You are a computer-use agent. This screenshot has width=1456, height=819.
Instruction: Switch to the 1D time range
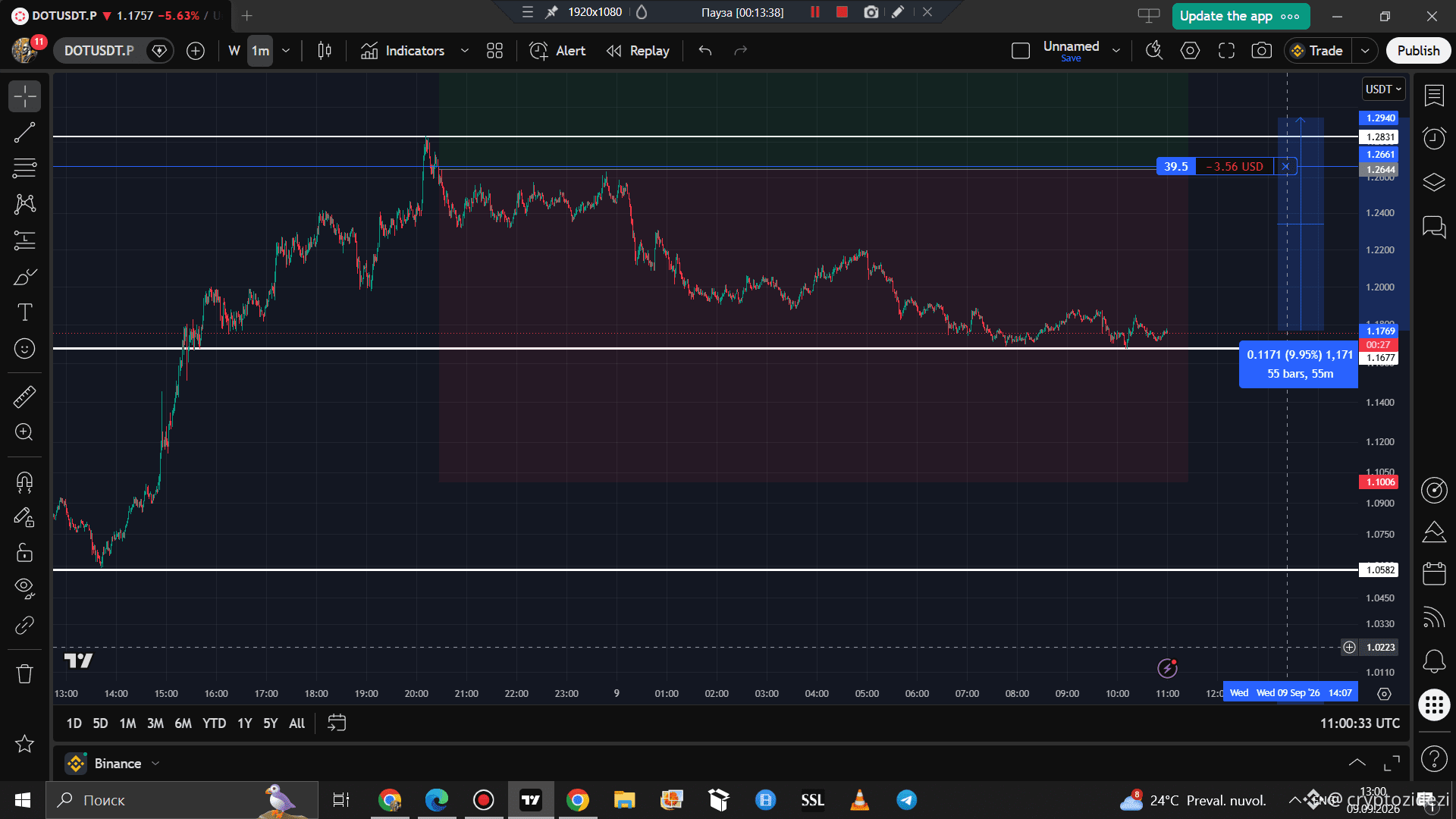(x=74, y=723)
